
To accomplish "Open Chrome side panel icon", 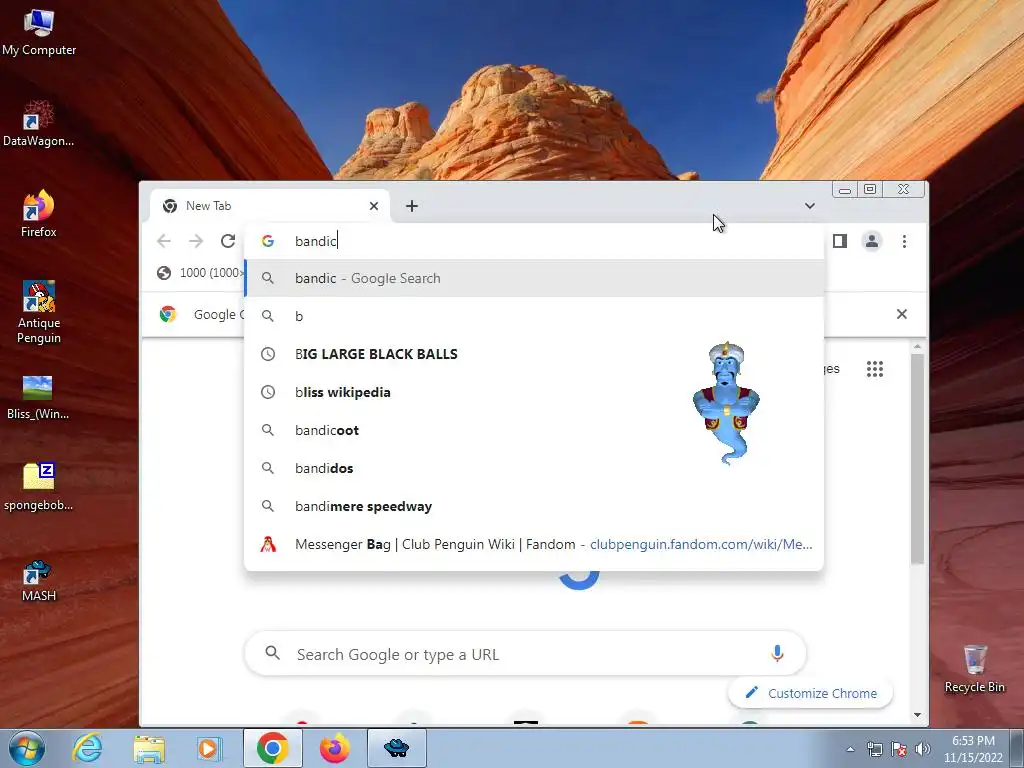I will pyautogui.click(x=840, y=241).
